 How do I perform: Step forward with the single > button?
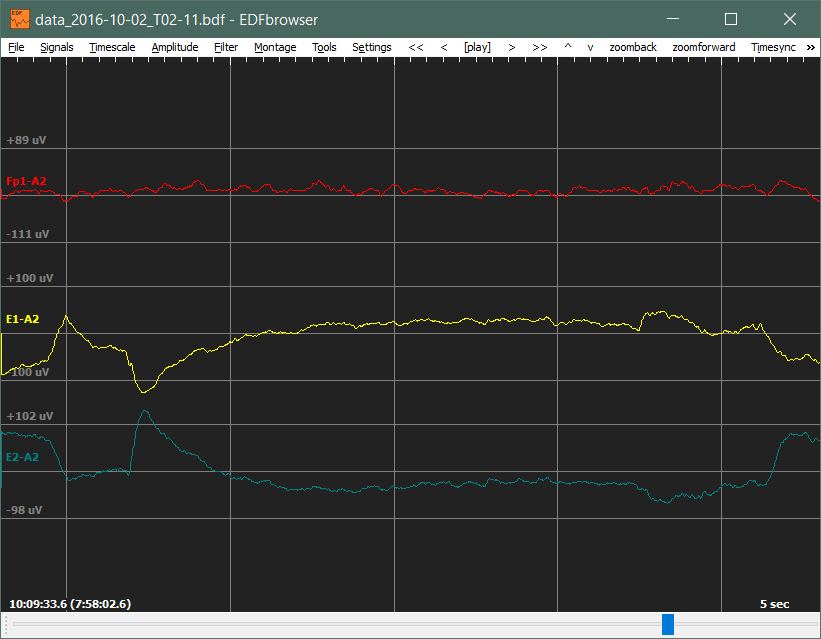(x=512, y=47)
